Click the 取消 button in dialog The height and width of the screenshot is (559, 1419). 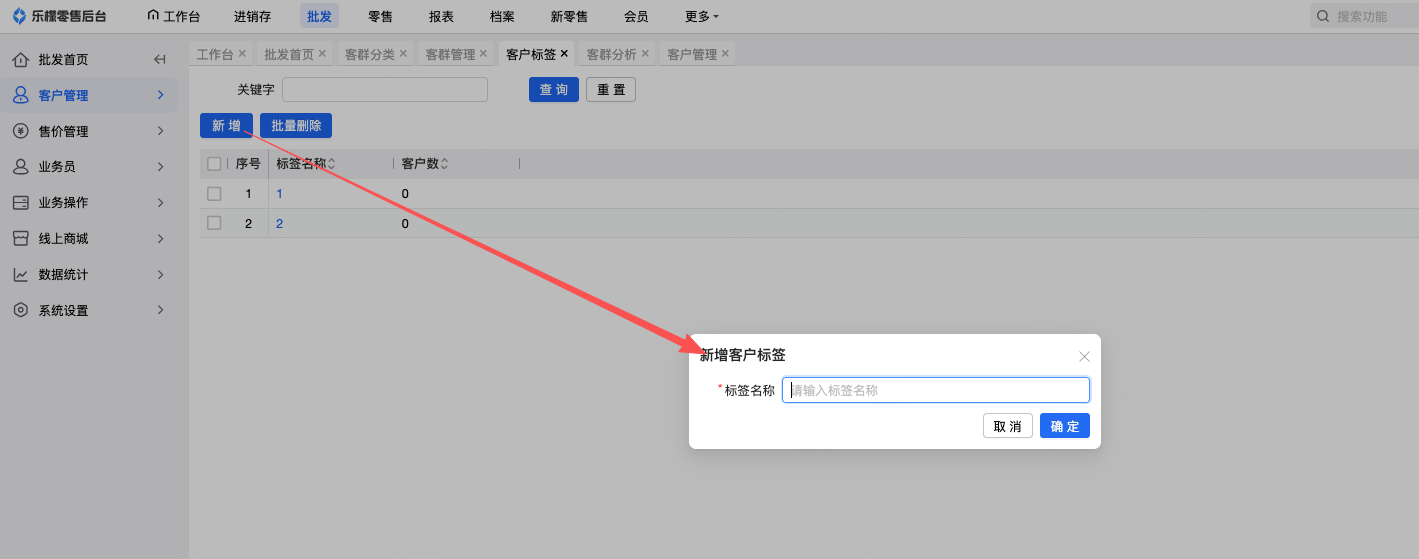[1008, 426]
